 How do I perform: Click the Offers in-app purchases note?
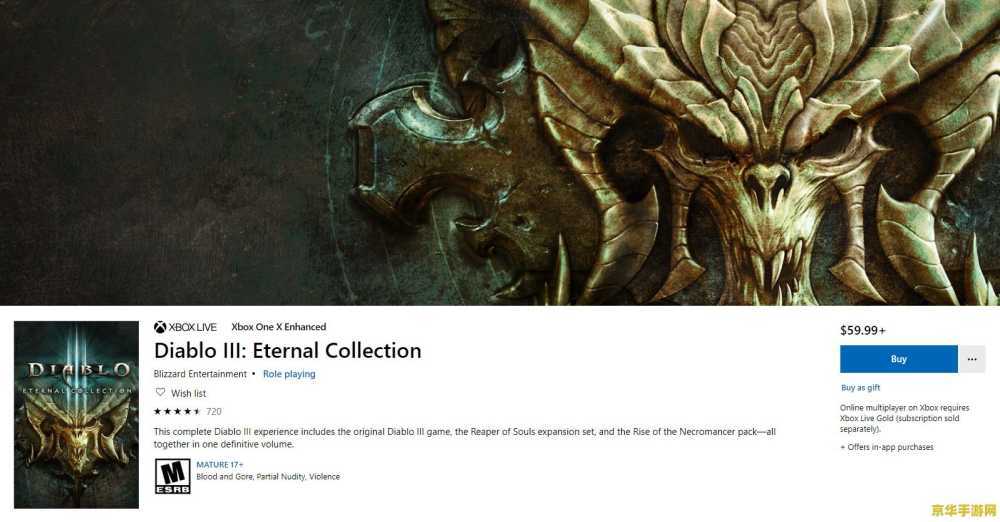[x=886, y=447]
